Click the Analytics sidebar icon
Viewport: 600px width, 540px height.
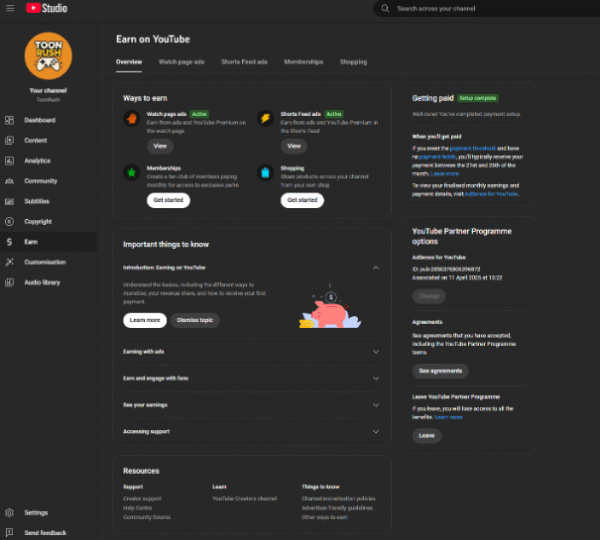click(10, 161)
